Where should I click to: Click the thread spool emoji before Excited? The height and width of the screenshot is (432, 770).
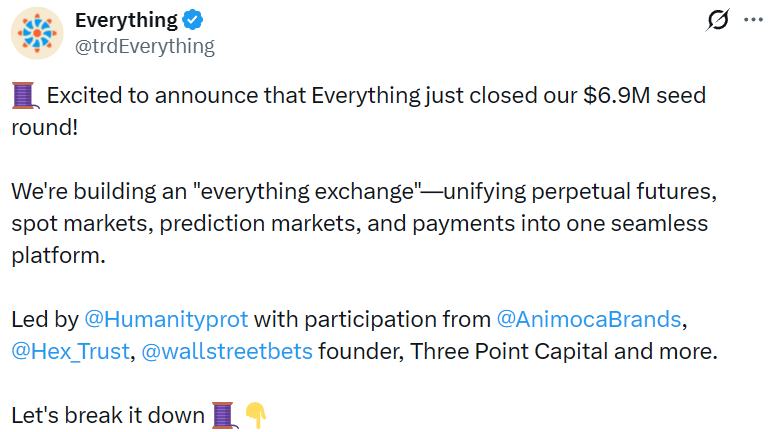[25, 96]
